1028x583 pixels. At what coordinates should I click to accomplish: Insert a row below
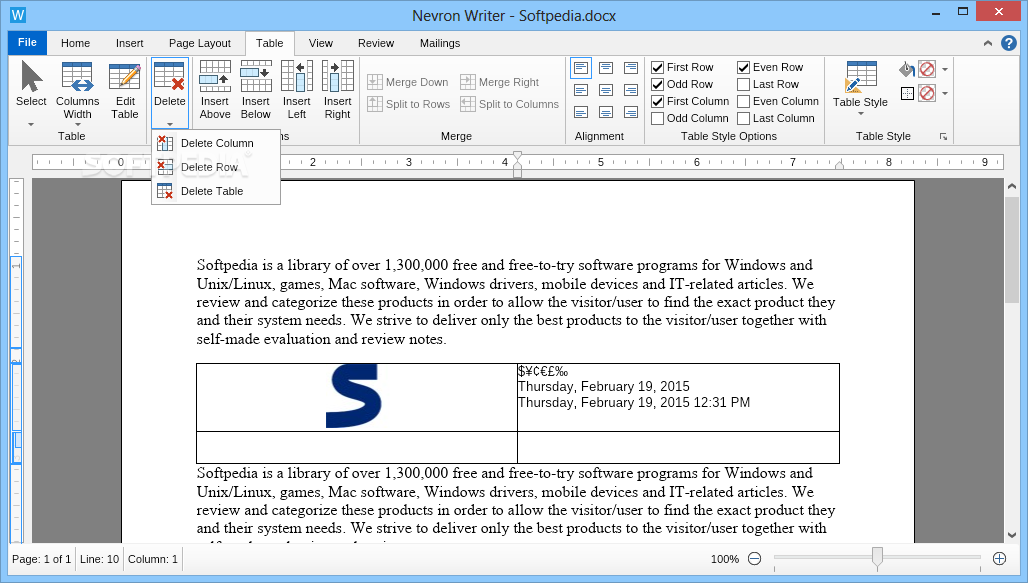click(x=256, y=90)
